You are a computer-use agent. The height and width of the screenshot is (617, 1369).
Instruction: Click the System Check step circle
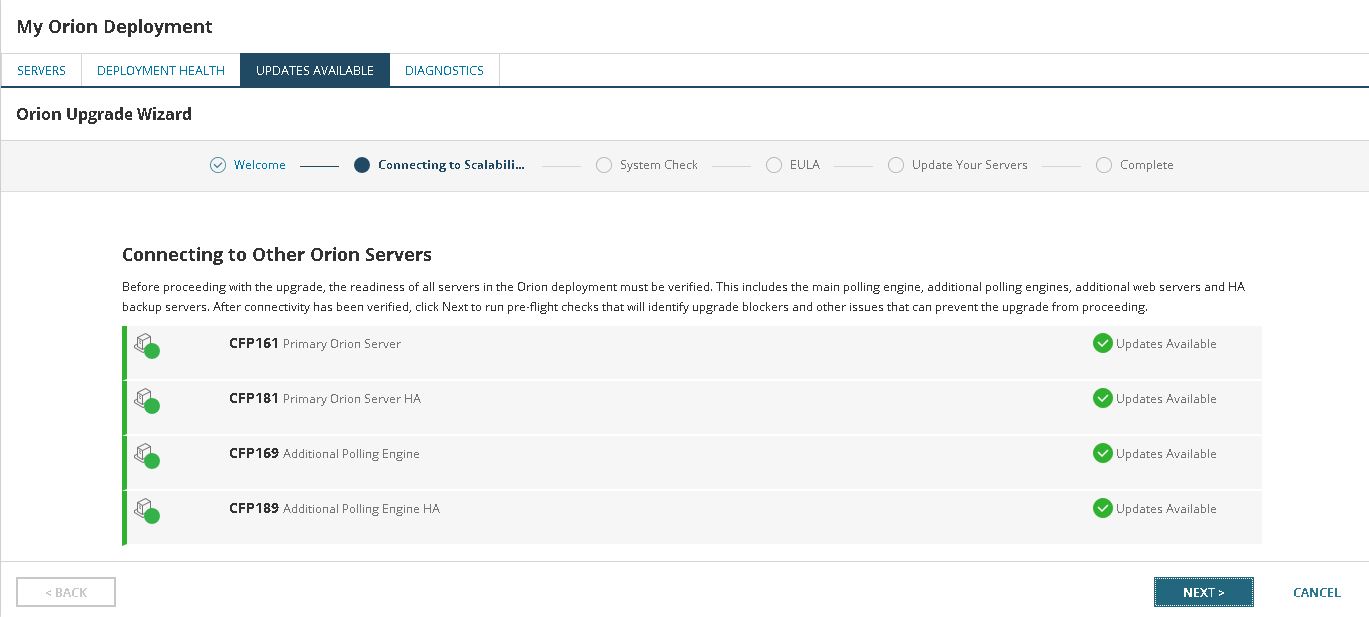(604, 165)
